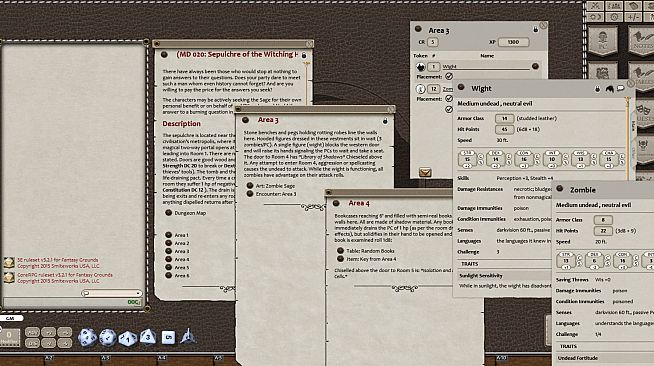Click the link dot beside Wight title
654x366 pixels.
coord(461,88)
